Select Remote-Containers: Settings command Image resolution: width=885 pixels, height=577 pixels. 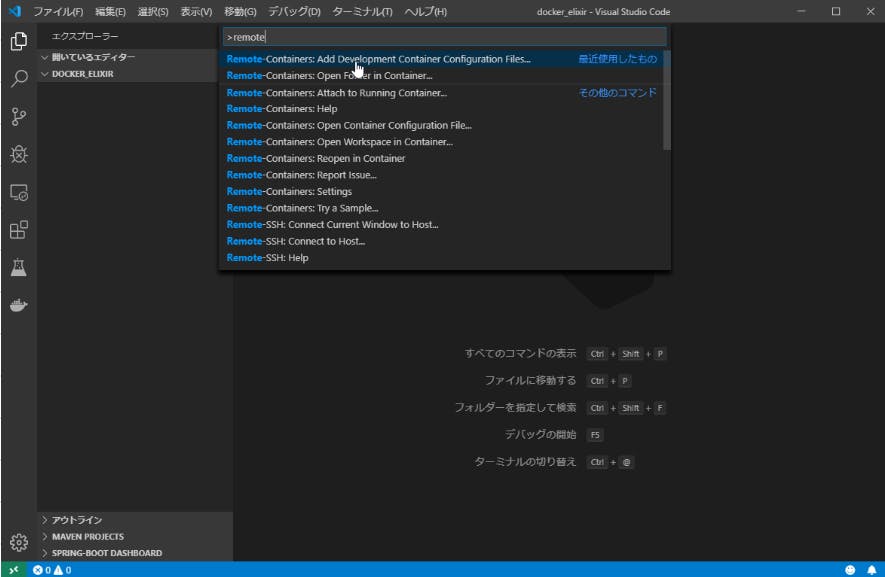(441, 191)
